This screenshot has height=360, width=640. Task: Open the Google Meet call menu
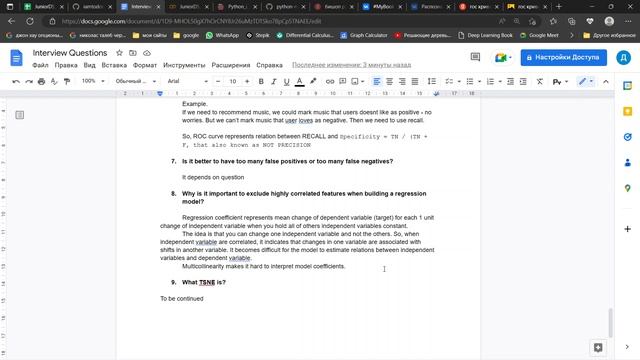click(503, 58)
